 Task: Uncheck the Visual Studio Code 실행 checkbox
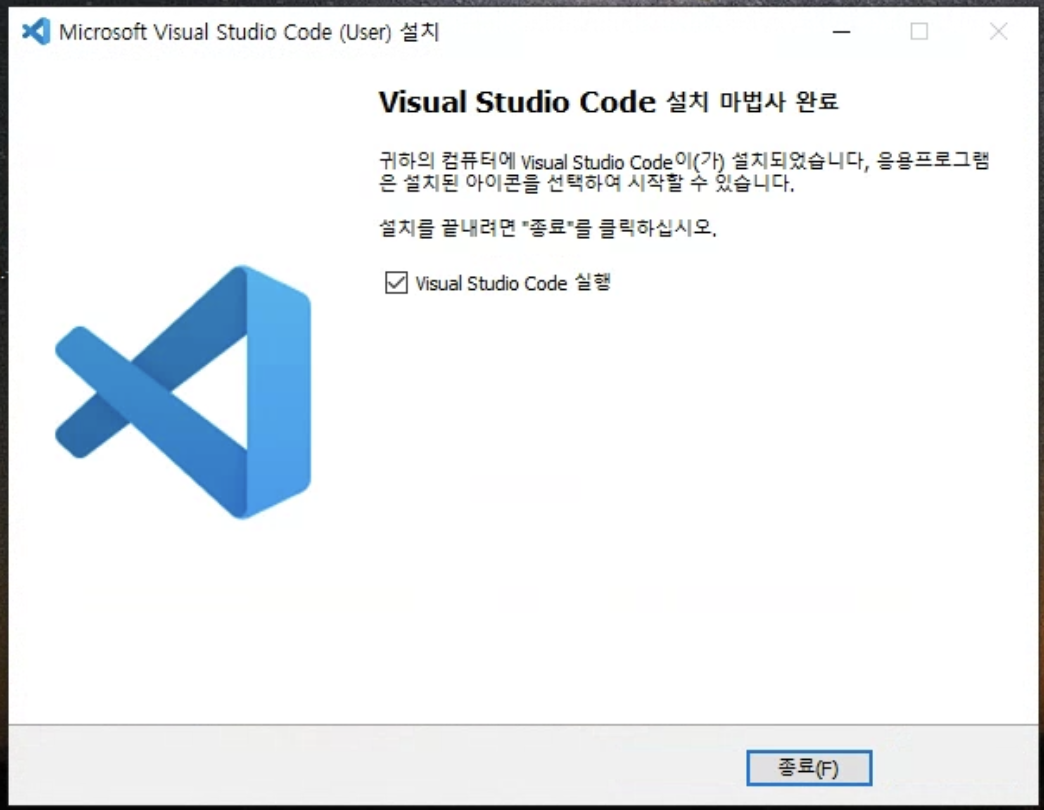396,282
